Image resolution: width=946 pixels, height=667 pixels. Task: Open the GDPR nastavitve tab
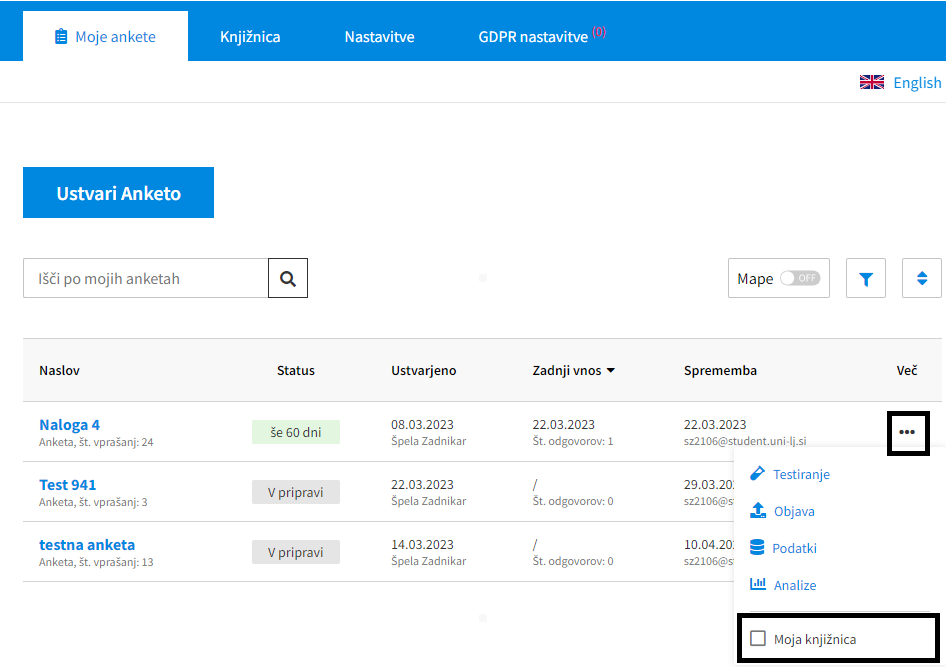(x=542, y=36)
